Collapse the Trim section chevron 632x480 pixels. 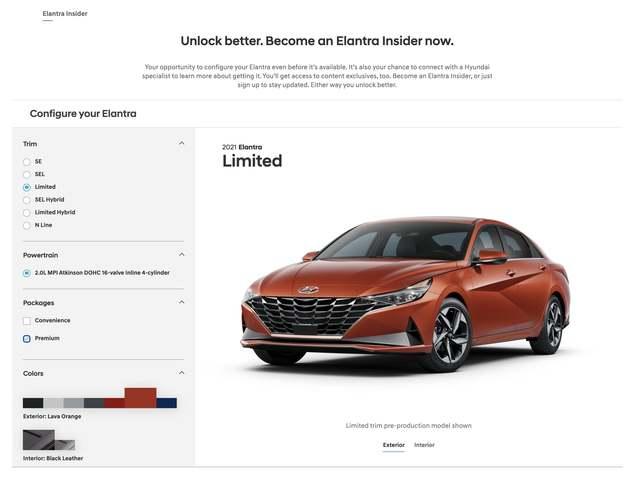coord(181,143)
